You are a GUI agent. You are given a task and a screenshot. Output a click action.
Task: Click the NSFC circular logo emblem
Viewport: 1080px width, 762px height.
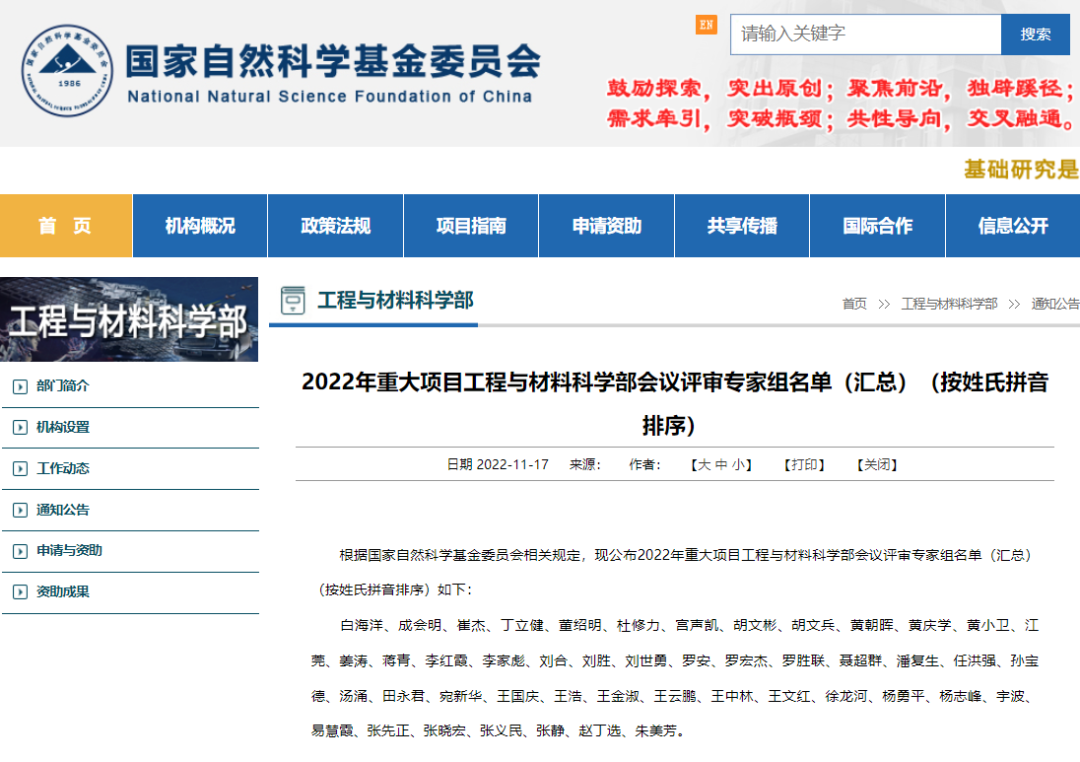(x=68, y=70)
